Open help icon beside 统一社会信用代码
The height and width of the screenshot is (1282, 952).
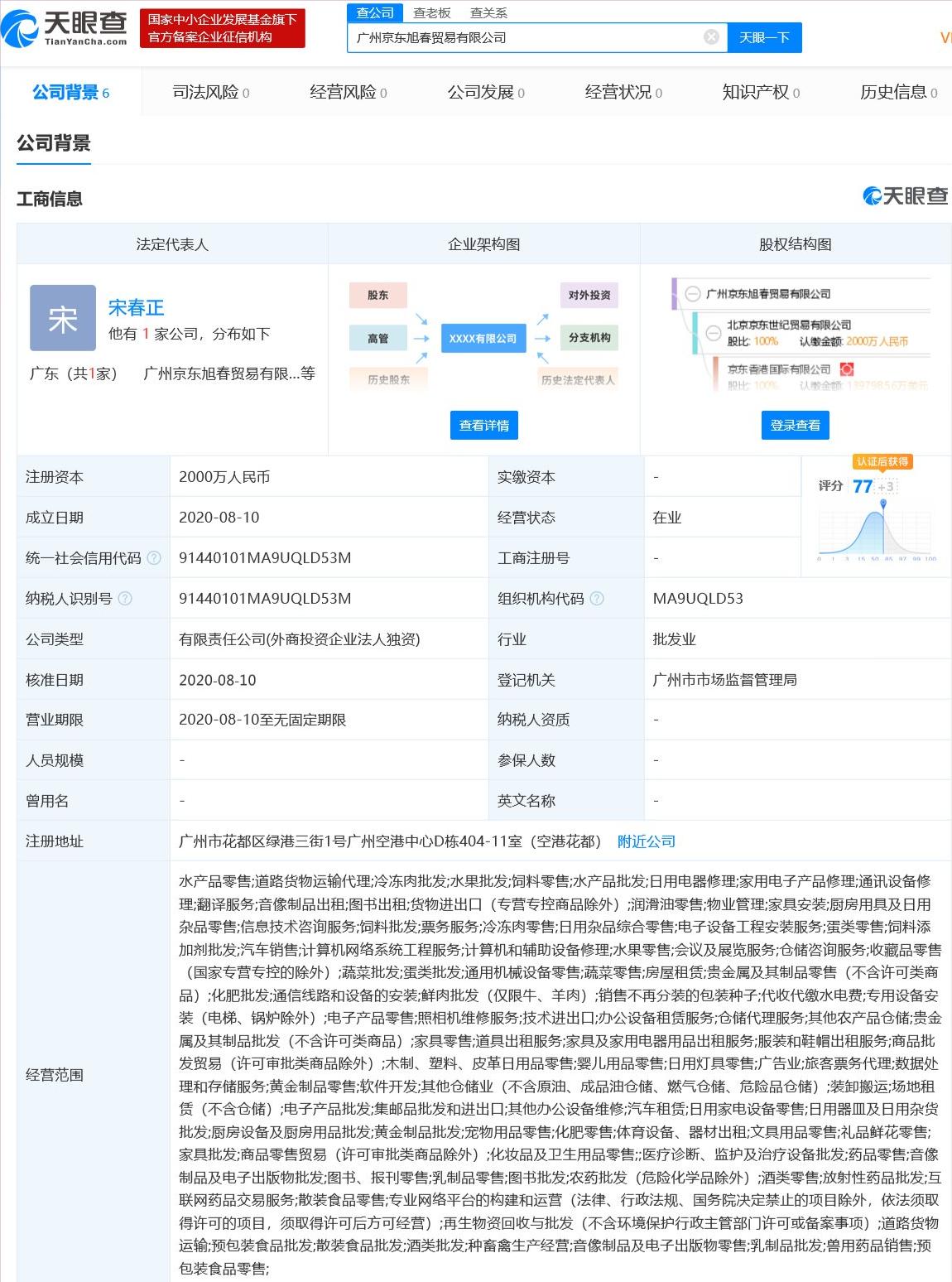[x=154, y=558]
